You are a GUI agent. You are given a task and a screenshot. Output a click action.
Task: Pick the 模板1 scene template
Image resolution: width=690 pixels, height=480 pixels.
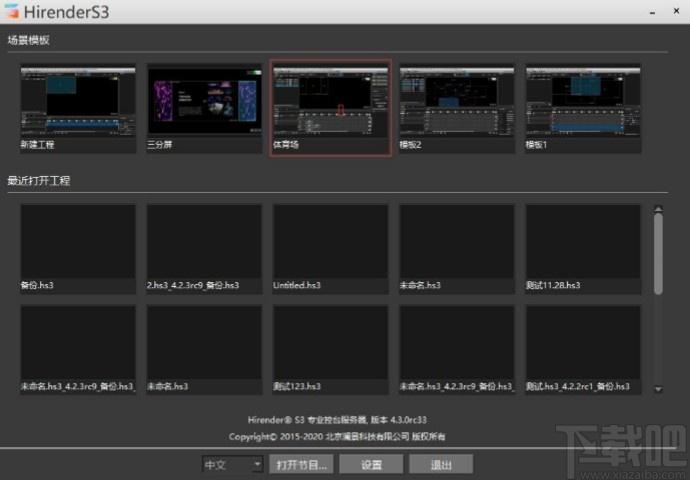point(583,108)
